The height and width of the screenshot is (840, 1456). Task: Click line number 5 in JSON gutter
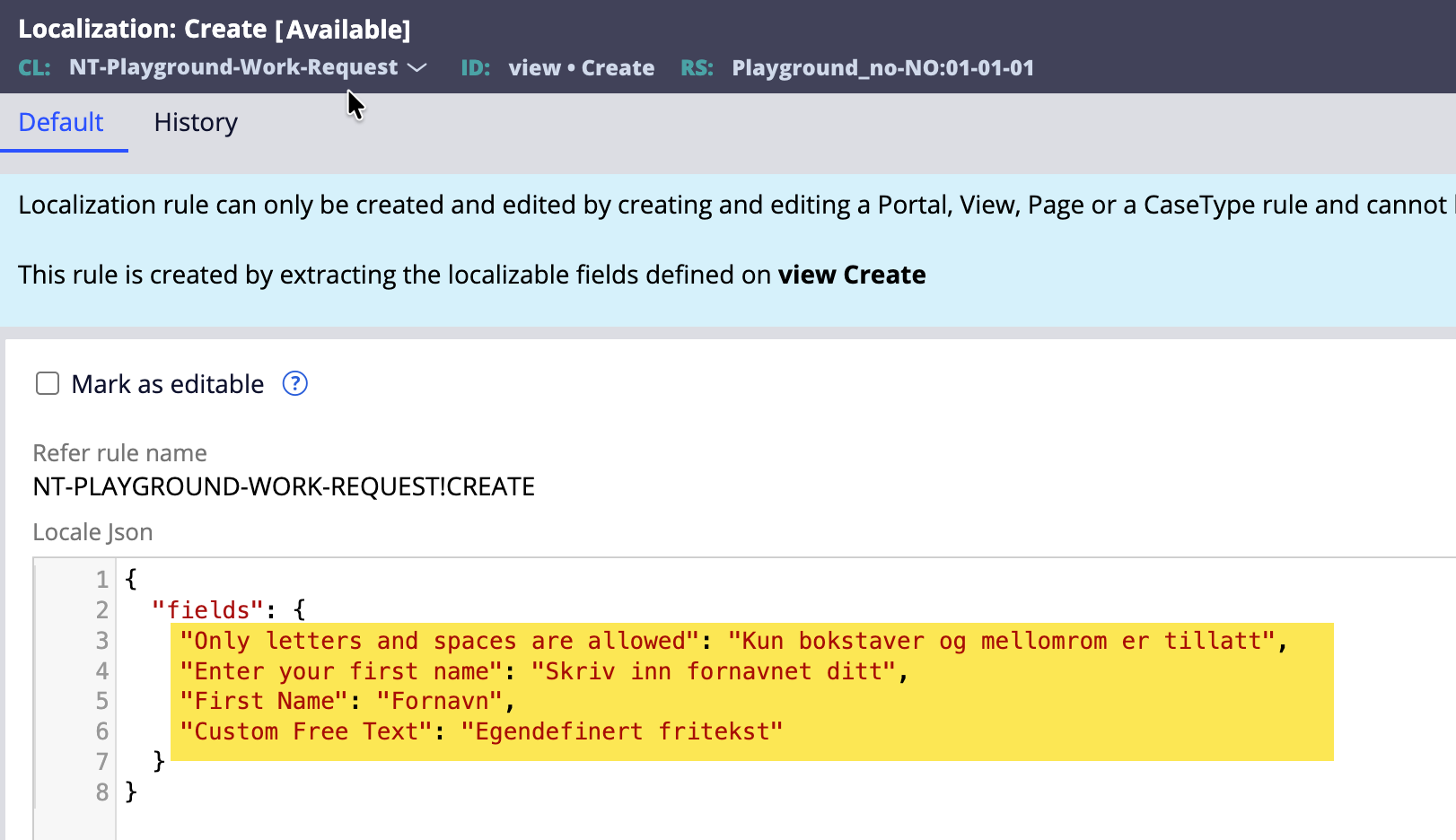pos(102,701)
